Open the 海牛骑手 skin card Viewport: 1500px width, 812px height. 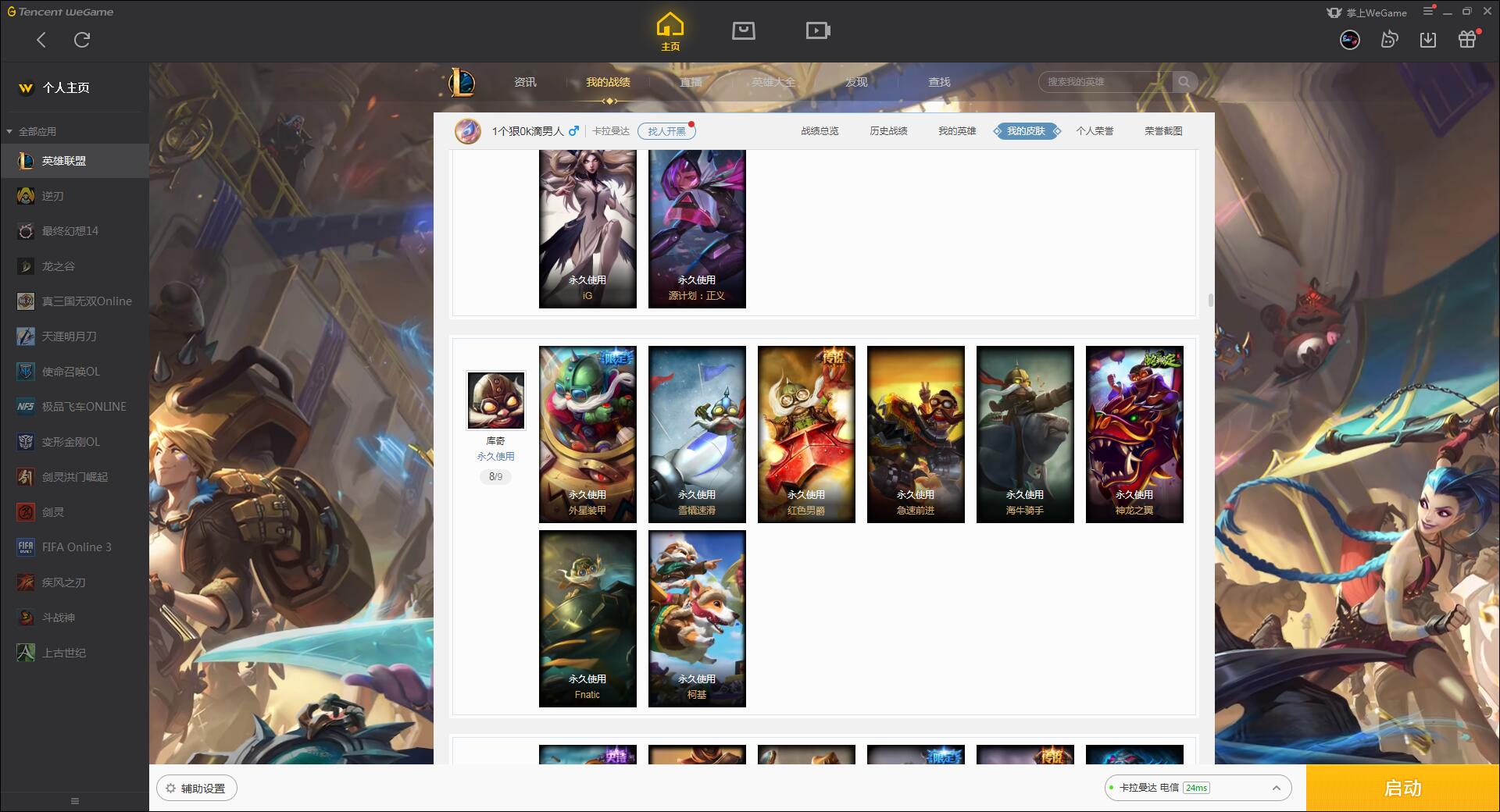click(x=1025, y=434)
